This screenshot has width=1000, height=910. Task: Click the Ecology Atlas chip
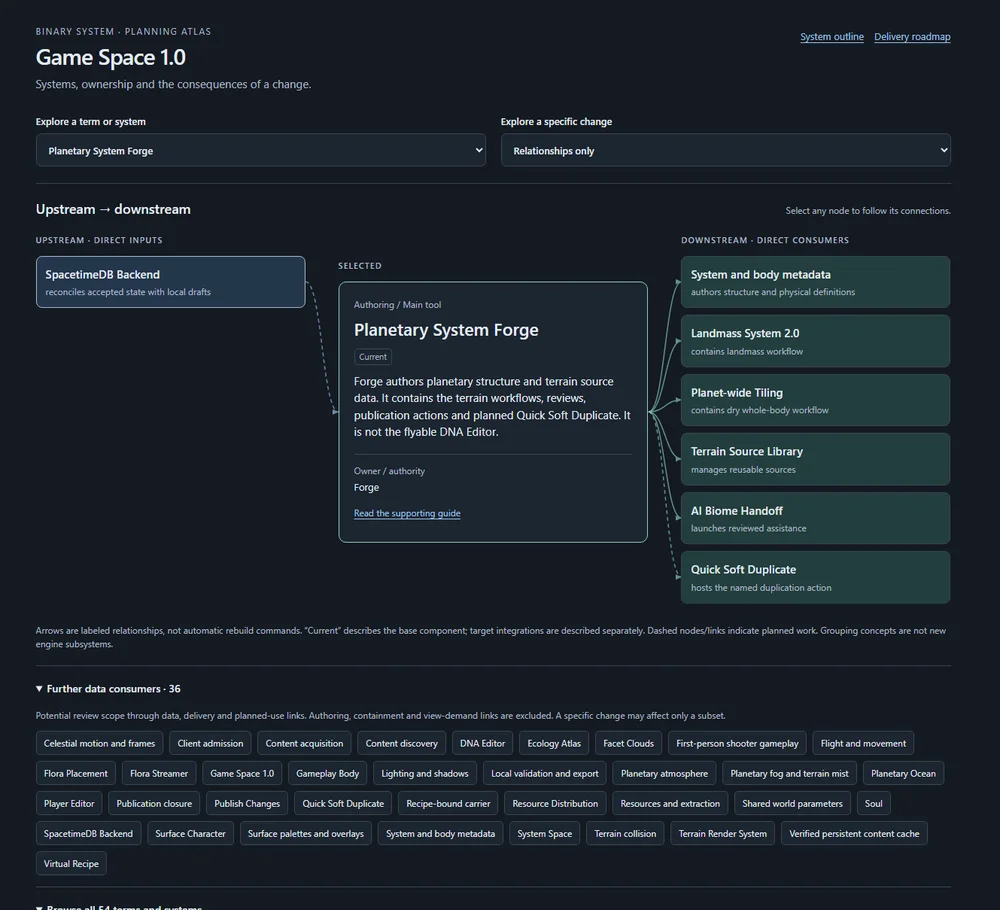pyautogui.click(x=554, y=744)
